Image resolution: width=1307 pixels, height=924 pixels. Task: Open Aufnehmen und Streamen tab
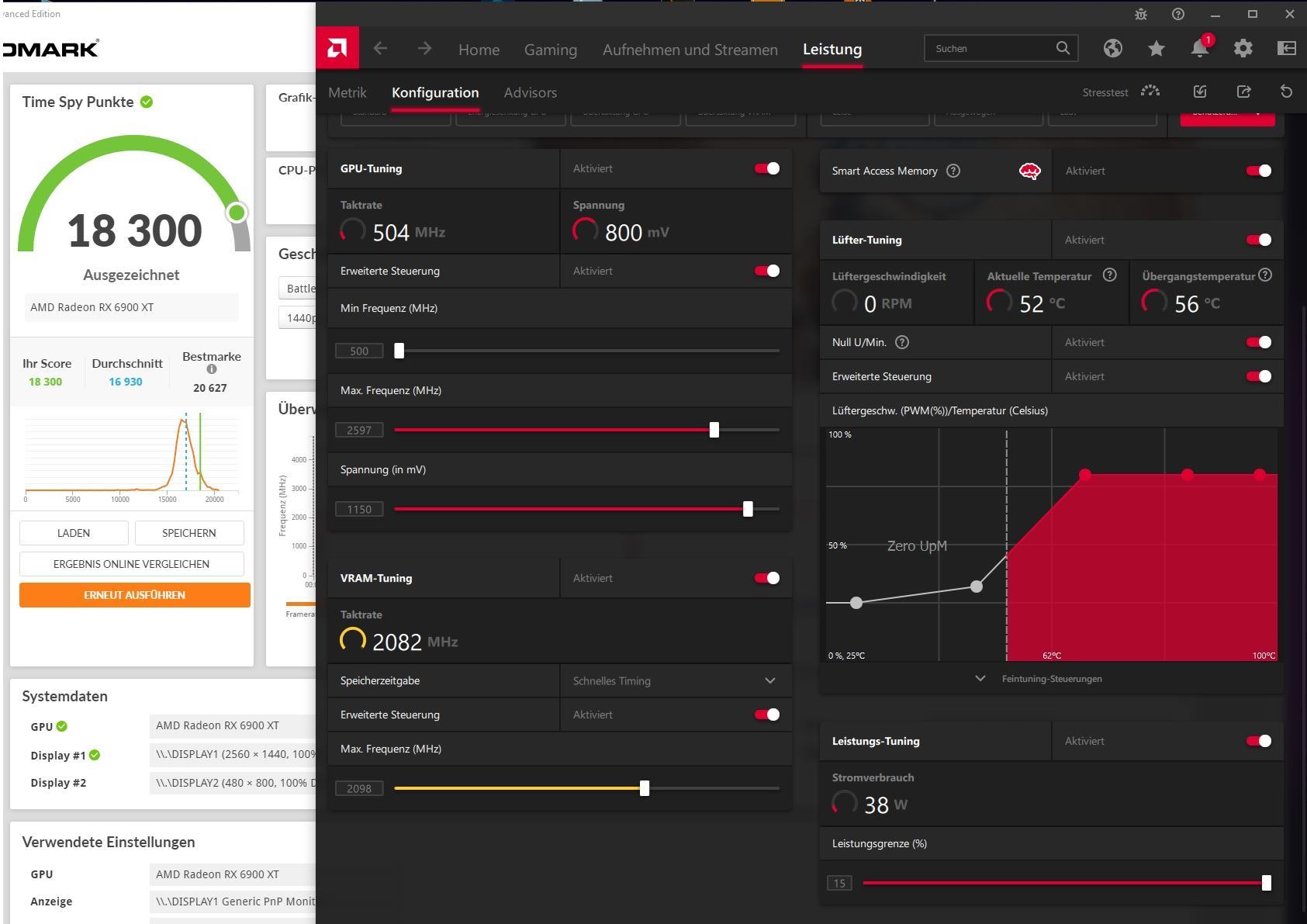(690, 50)
